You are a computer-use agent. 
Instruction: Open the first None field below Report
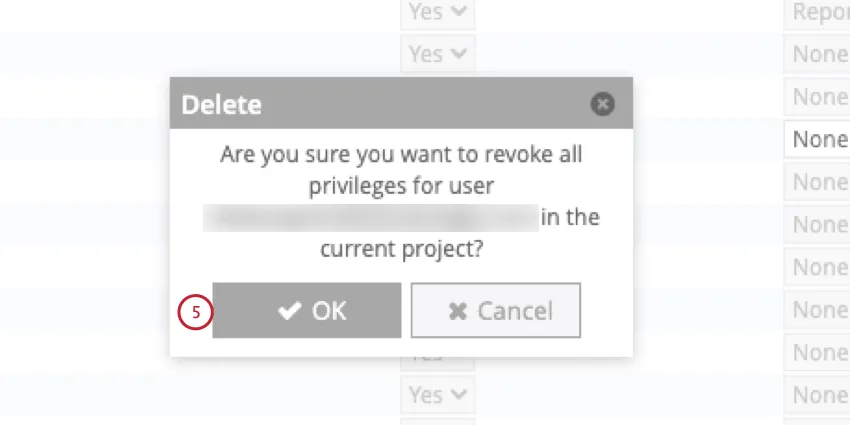(818, 54)
